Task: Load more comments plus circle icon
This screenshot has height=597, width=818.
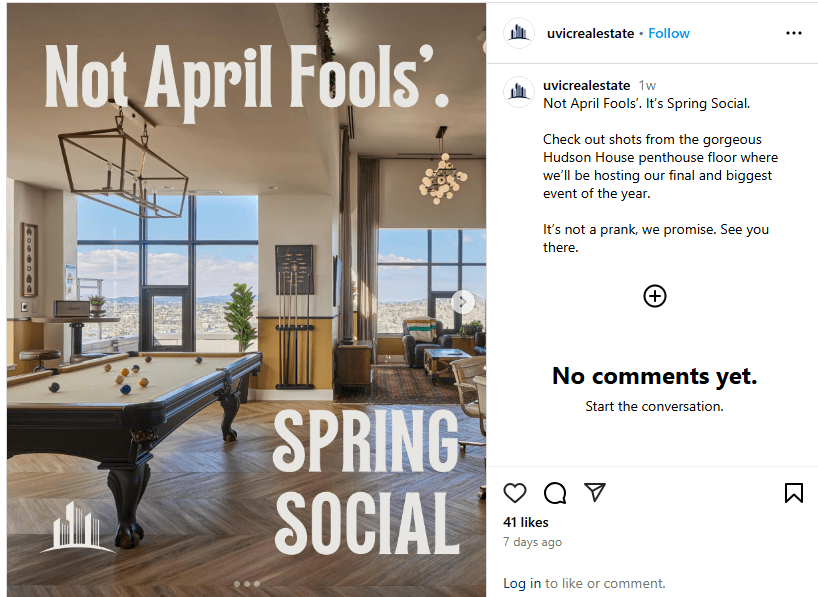Action: 654,296
